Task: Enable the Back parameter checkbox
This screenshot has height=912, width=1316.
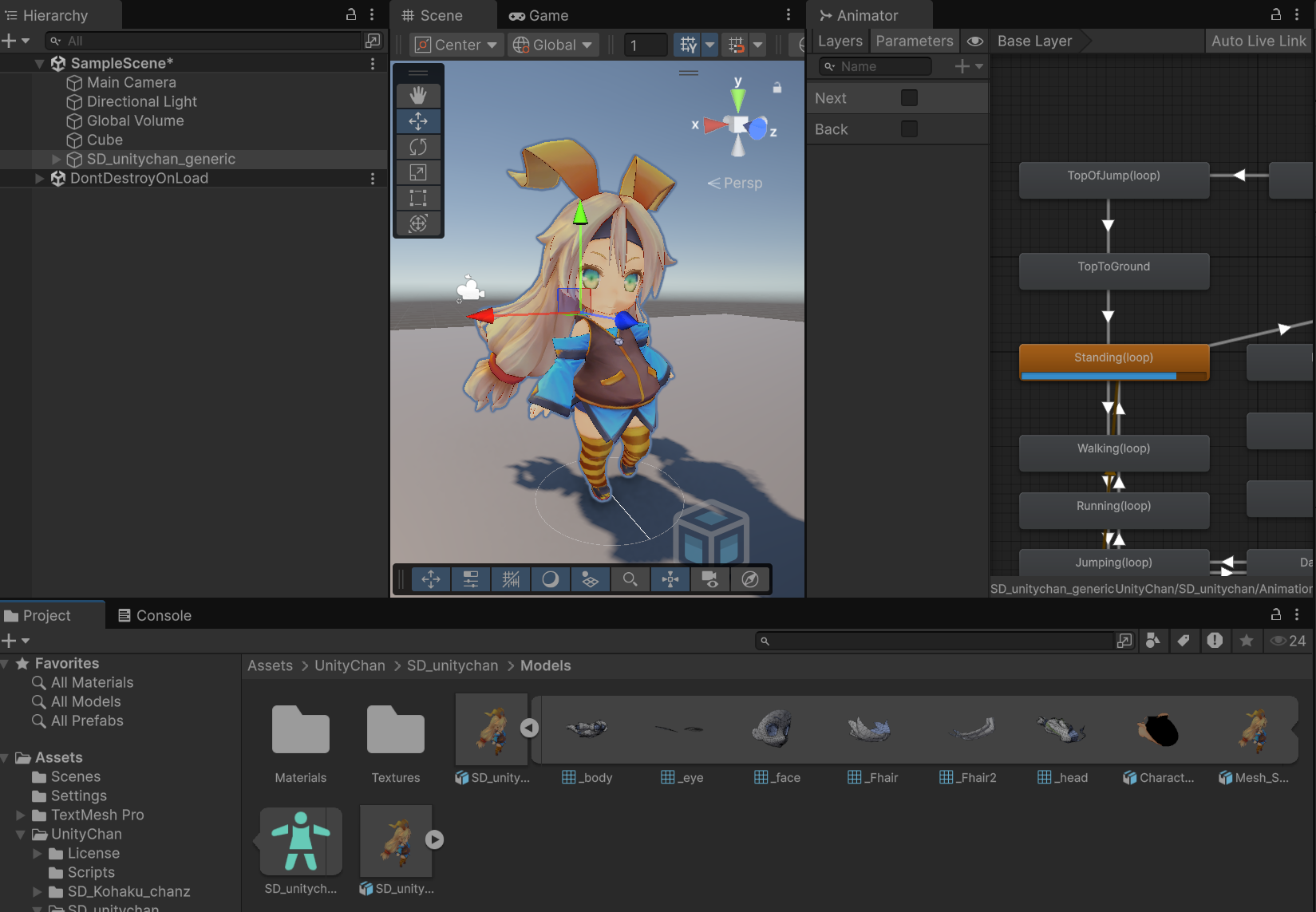Action: click(909, 129)
